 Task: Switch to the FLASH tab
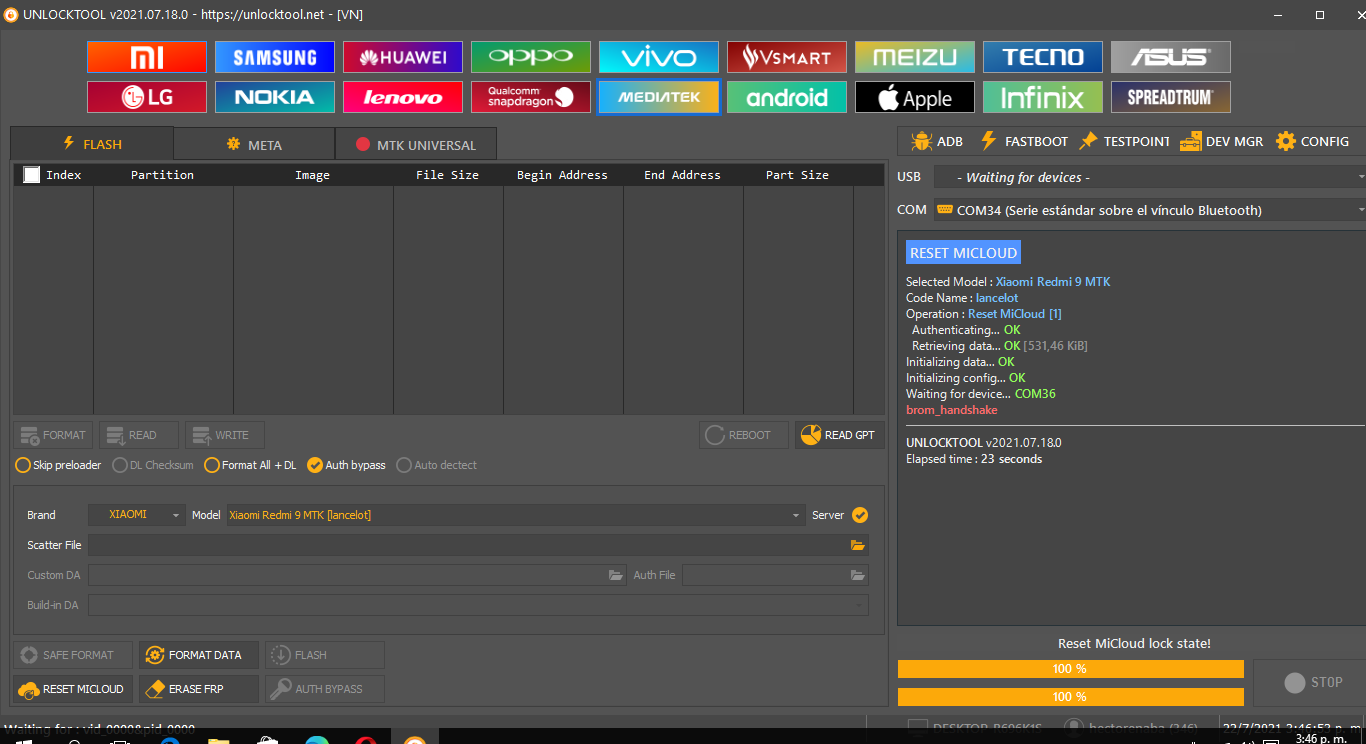(92, 144)
